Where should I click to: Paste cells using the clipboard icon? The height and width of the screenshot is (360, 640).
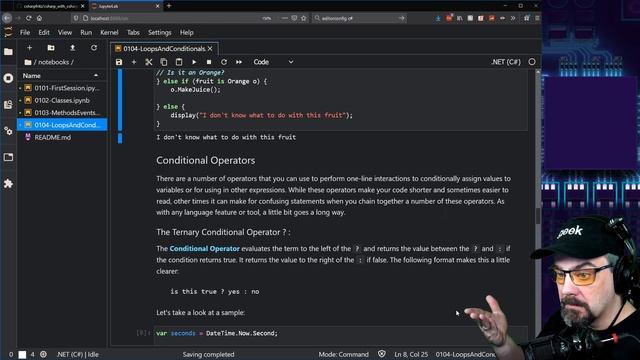tap(179, 62)
